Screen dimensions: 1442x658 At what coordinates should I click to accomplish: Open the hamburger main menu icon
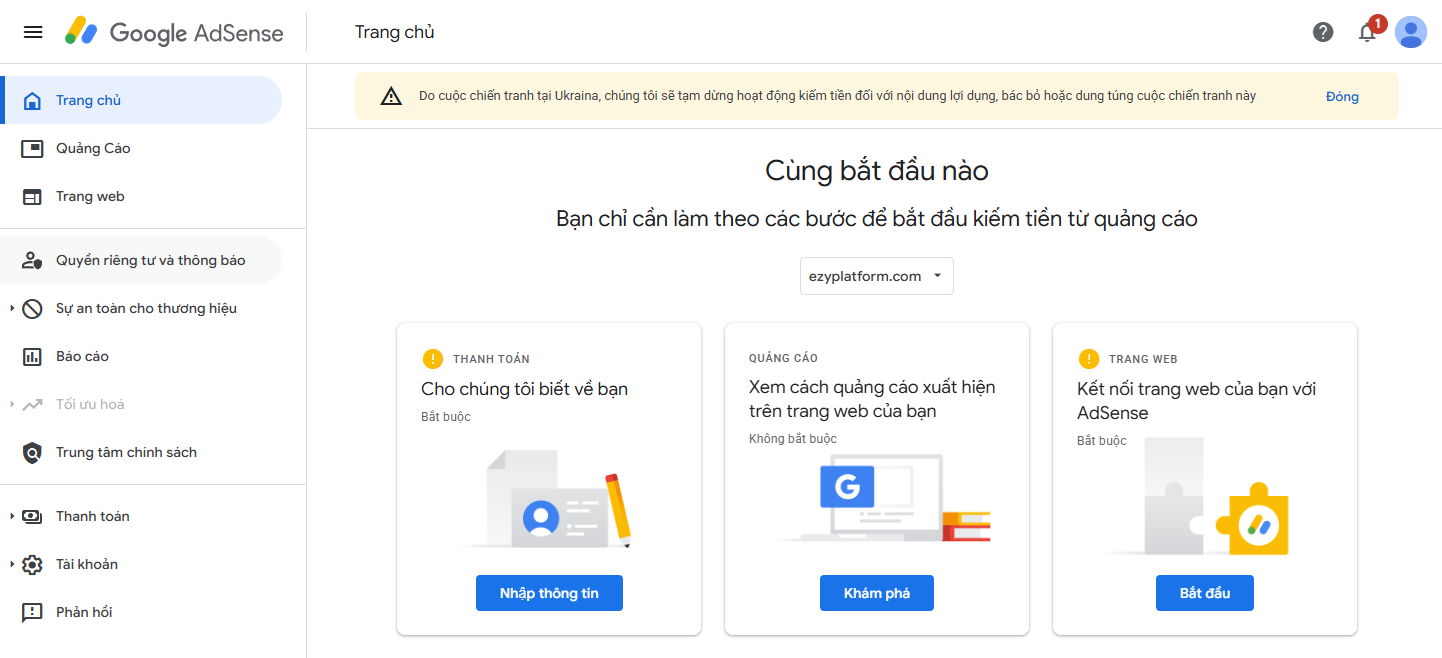(33, 32)
